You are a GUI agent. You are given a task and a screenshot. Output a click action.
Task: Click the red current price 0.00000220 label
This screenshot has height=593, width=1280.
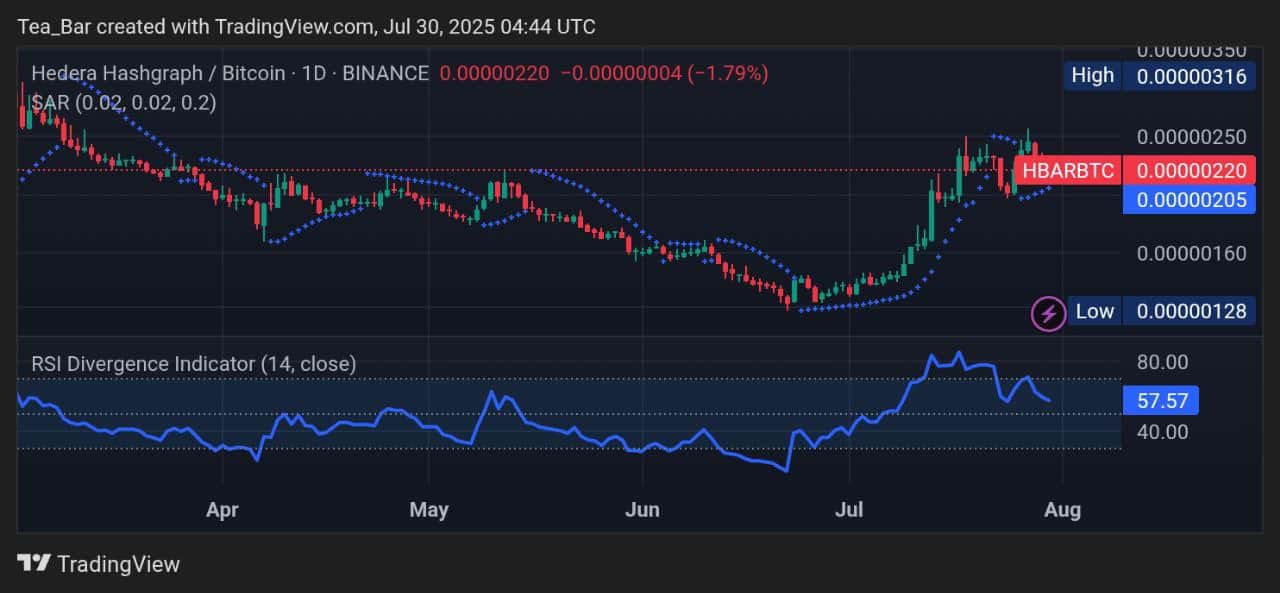[1189, 171]
